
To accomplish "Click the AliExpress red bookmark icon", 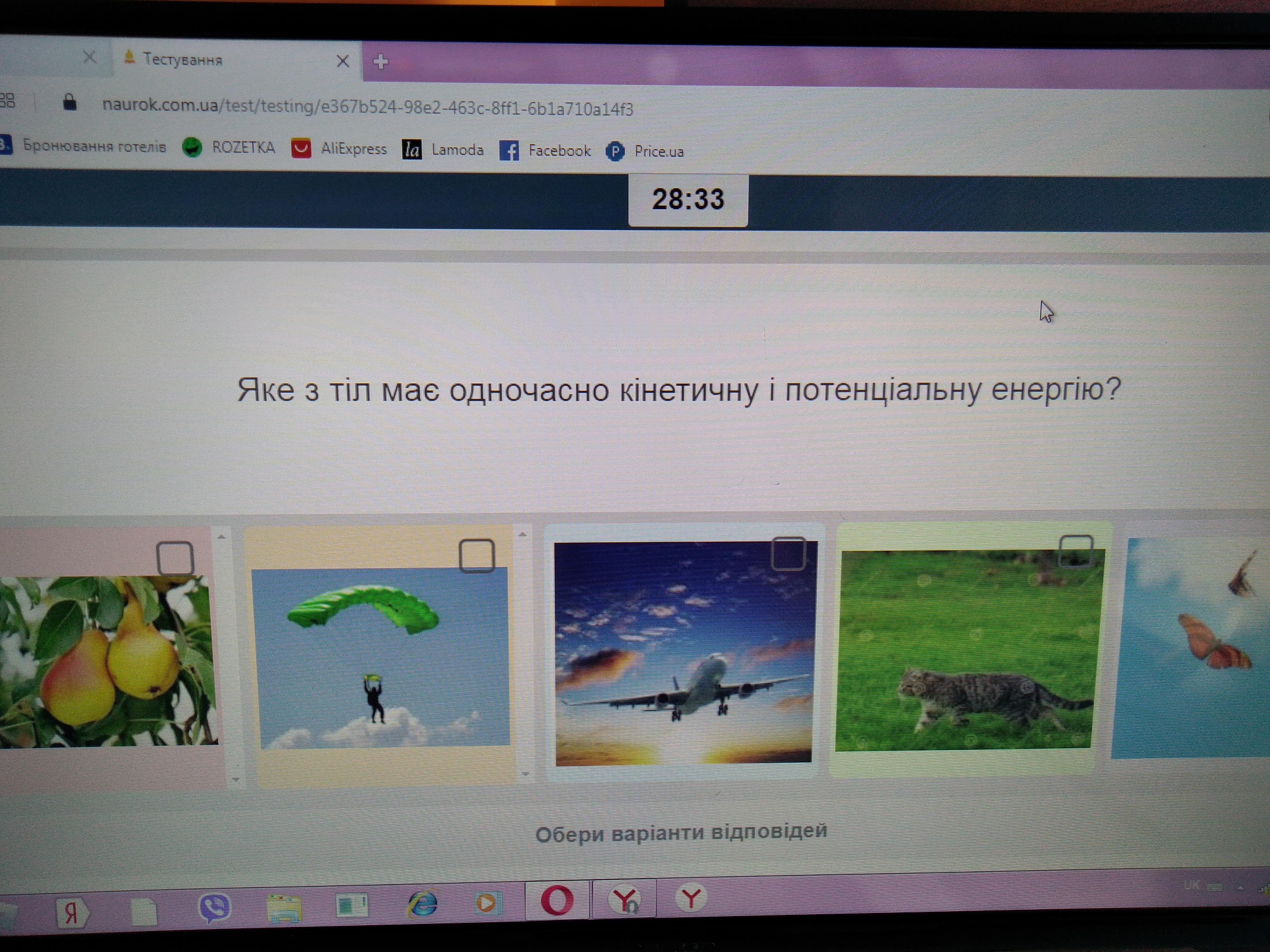I will (x=301, y=149).
